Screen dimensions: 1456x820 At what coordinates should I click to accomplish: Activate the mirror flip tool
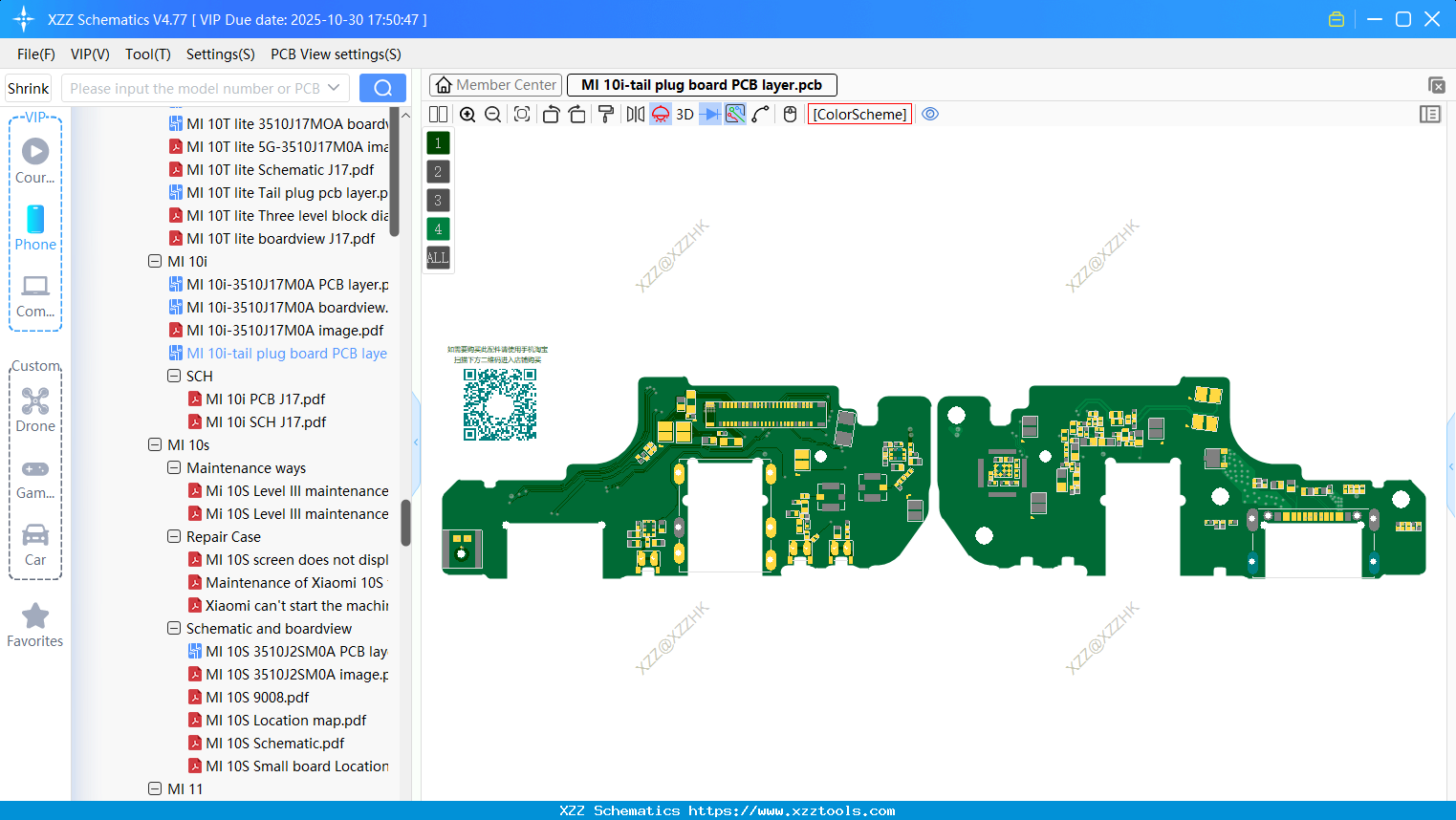634,114
